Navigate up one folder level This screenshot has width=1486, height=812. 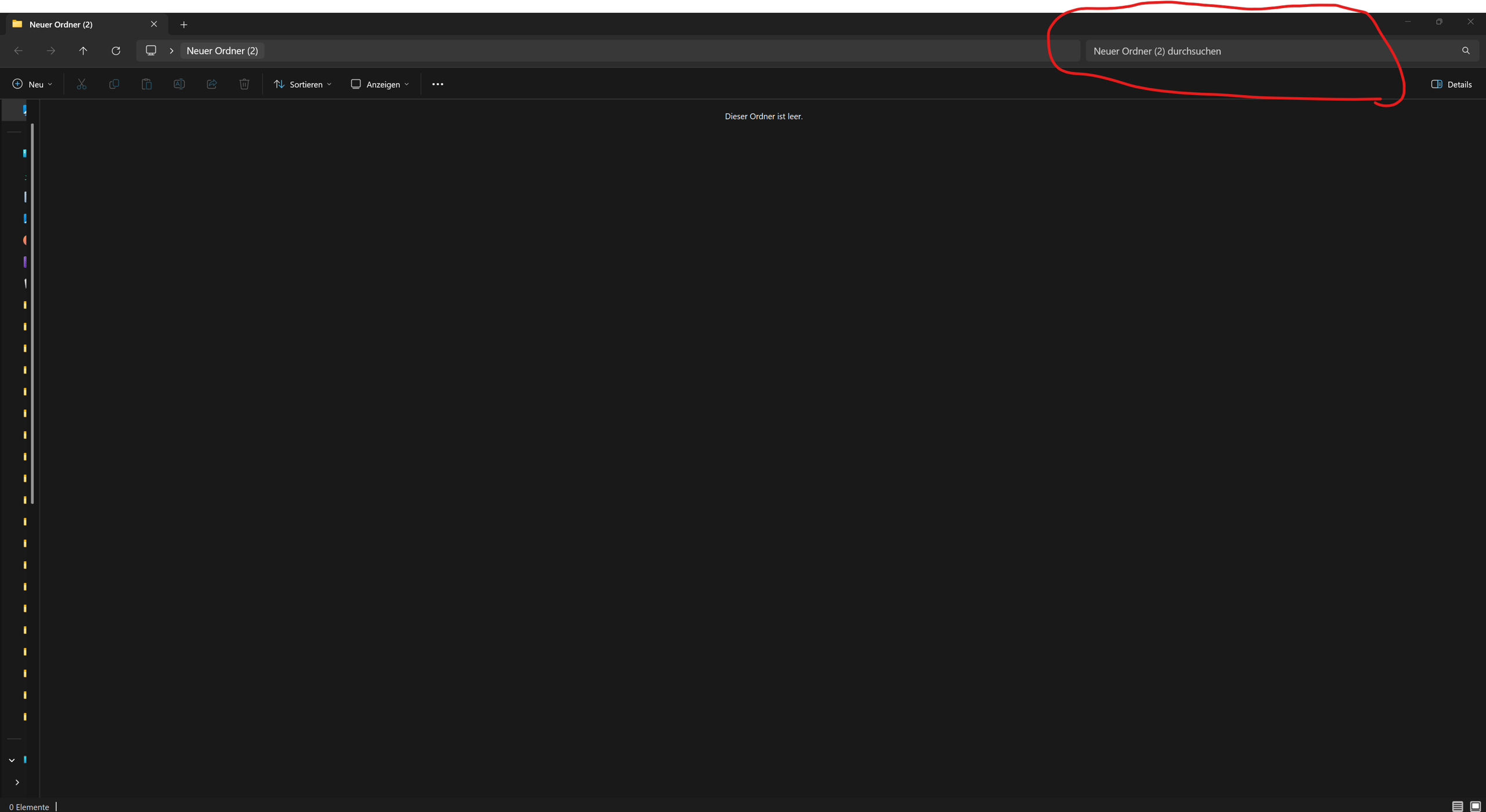[83, 50]
